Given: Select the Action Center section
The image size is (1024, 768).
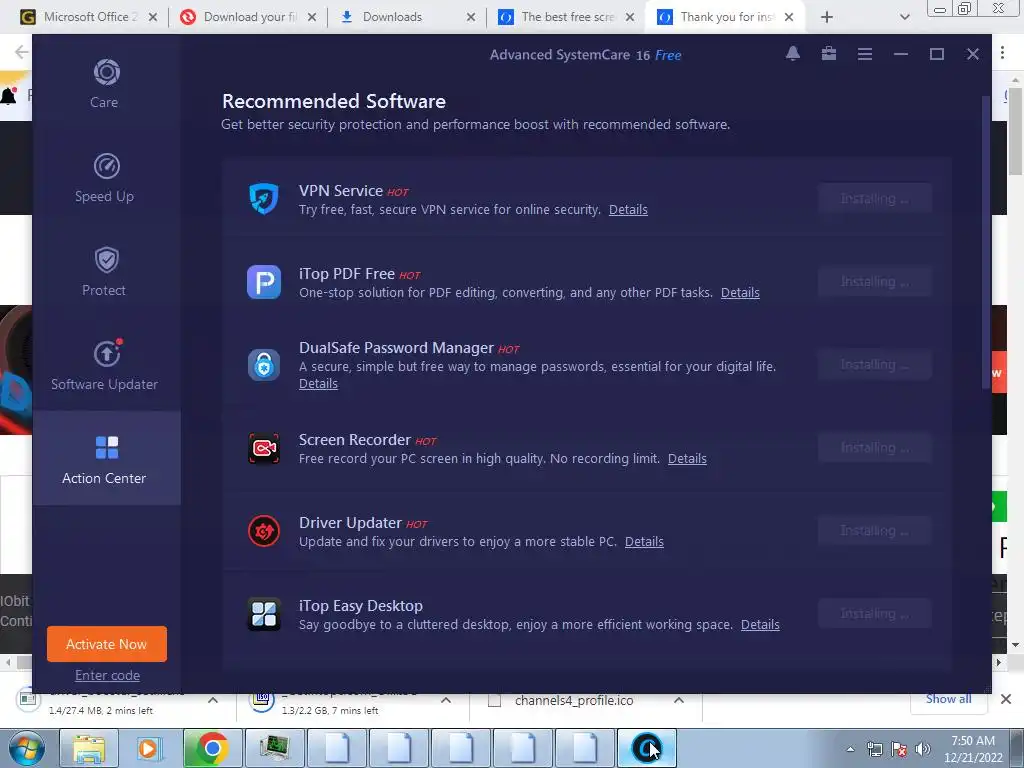Looking at the screenshot, I should pos(106,458).
